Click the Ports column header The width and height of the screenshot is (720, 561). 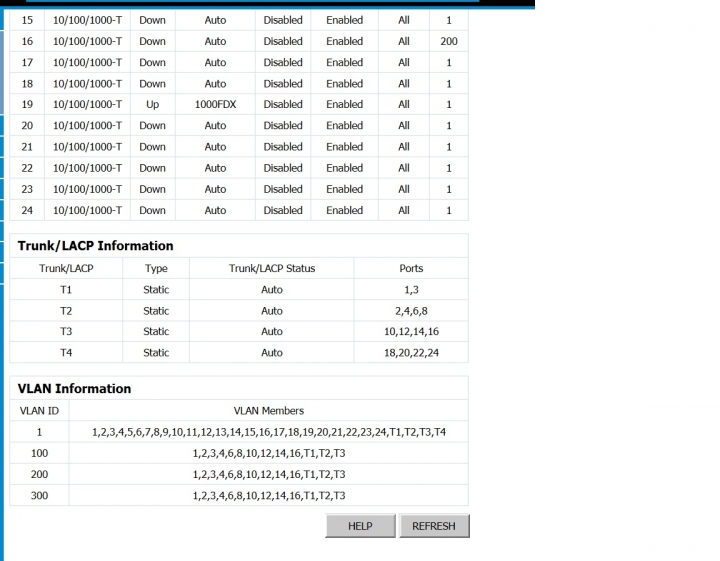coord(411,268)
